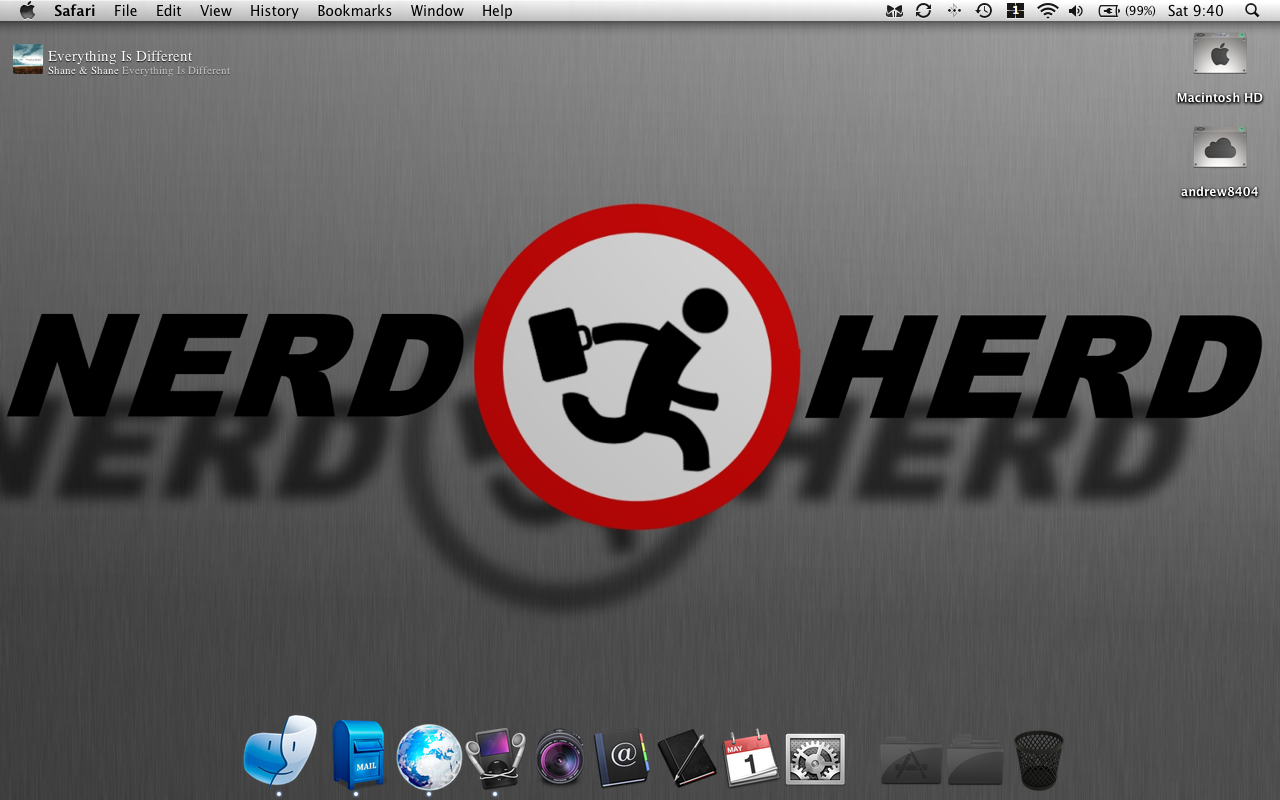Open the Mail mailbox icon in Dock
Image resolution: width=1280 pixels, height=800 pixels.
pyautogui.click(x=357, y=753)
